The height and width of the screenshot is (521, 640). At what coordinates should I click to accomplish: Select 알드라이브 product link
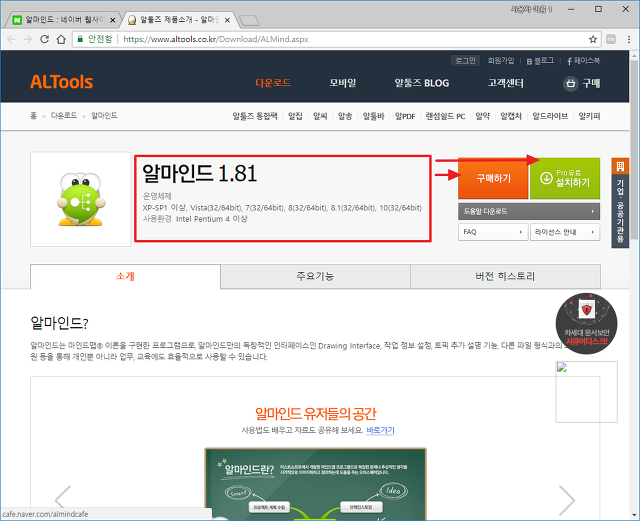550,116
